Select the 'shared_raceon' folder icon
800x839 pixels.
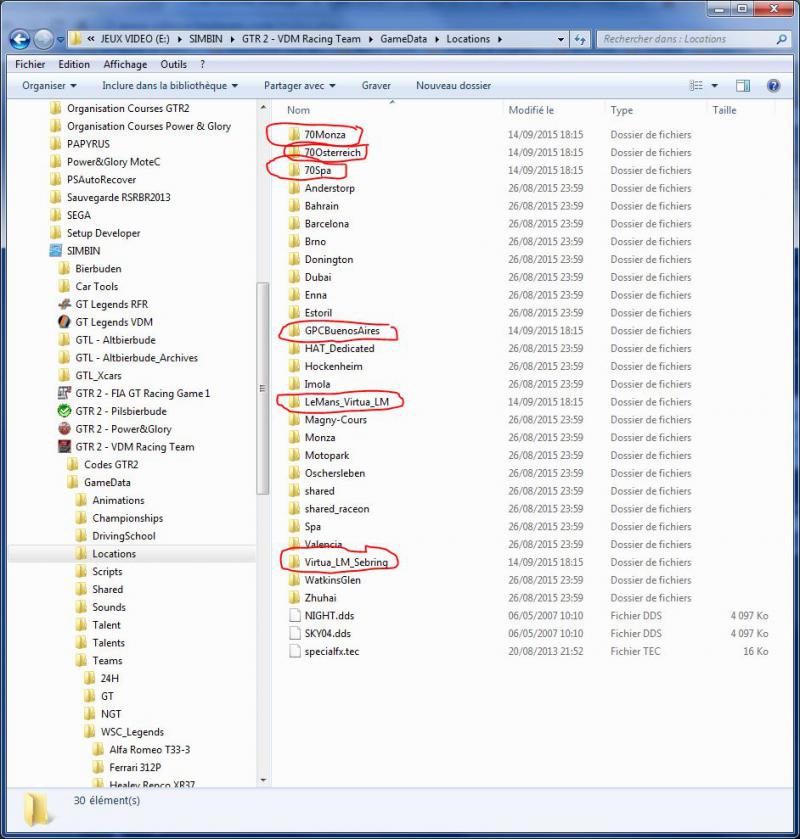[x=294, y=508]
